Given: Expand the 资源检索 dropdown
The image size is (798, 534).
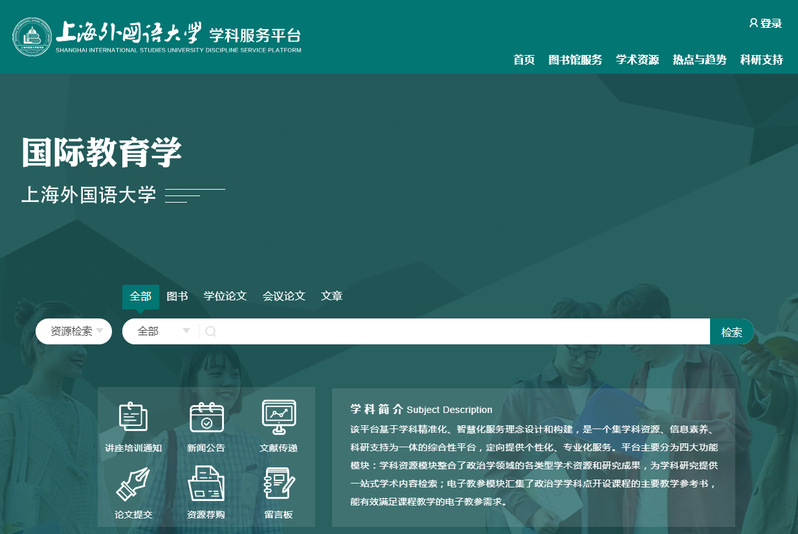Looking at the screenshot, I should (x=75, y=331).
